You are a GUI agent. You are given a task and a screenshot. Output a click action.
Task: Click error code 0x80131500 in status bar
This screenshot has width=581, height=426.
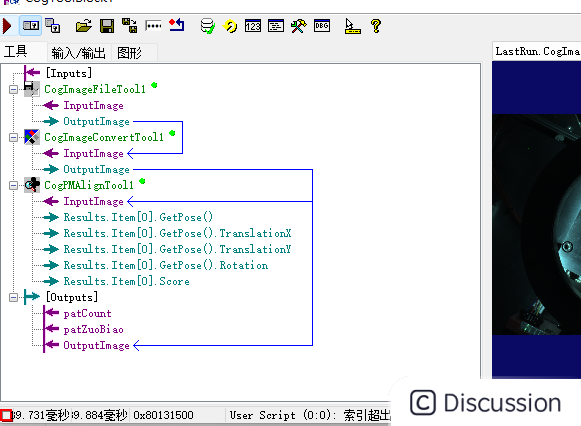163,415
